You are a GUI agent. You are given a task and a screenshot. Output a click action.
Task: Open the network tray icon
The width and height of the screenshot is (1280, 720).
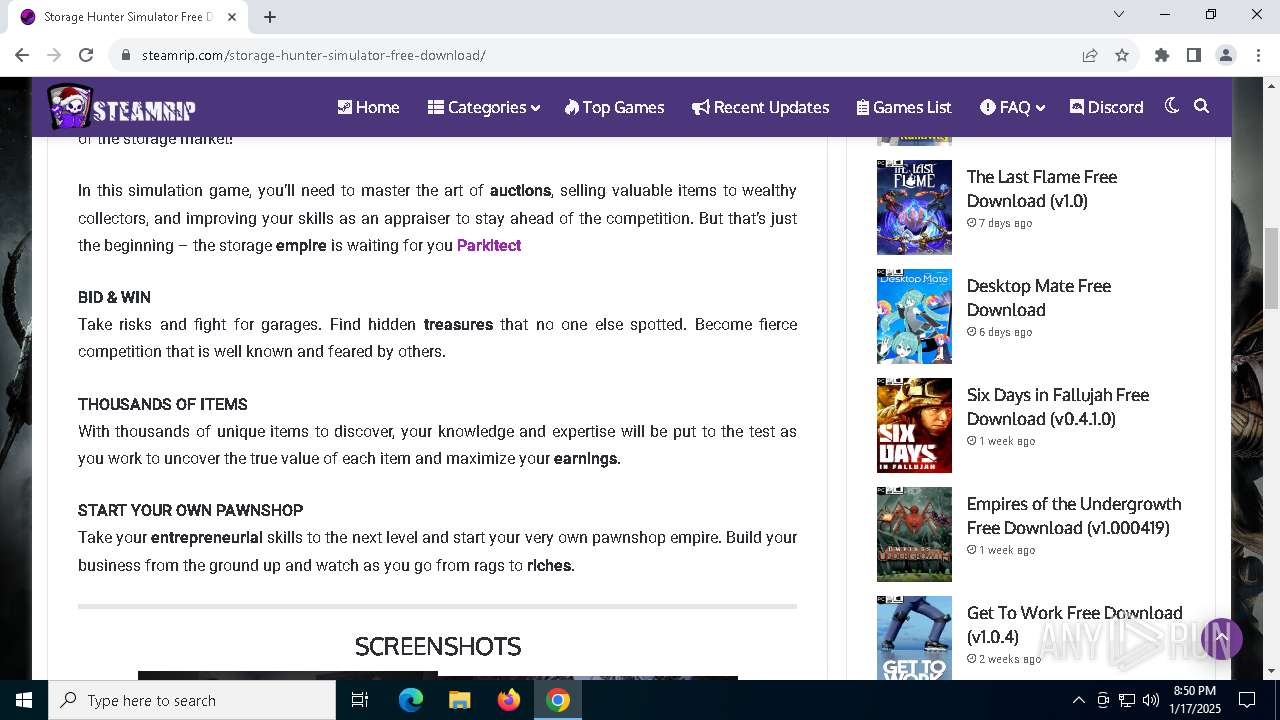point(1127,700)
